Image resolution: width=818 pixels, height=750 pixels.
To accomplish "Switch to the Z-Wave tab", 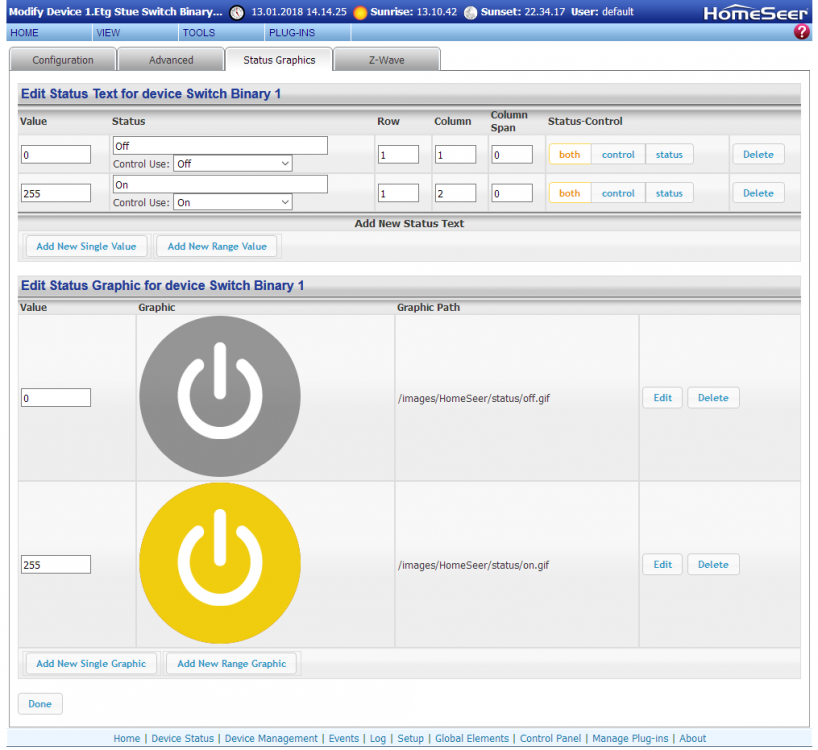I will tap(385, 60).
